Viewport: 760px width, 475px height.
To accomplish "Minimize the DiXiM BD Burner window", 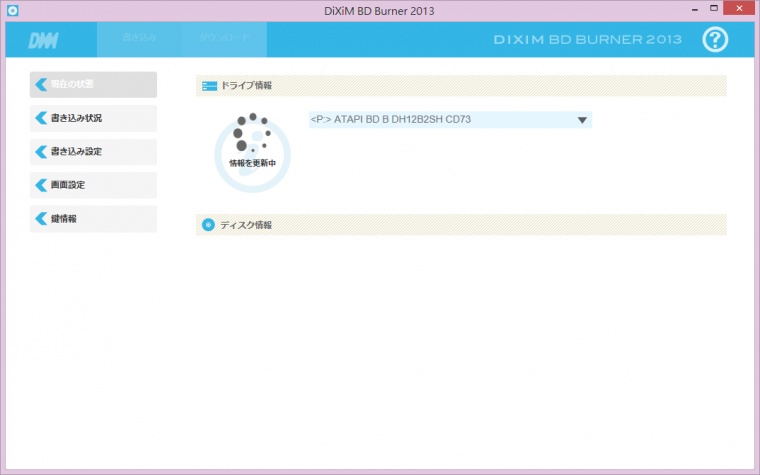I will coord(695,9).
